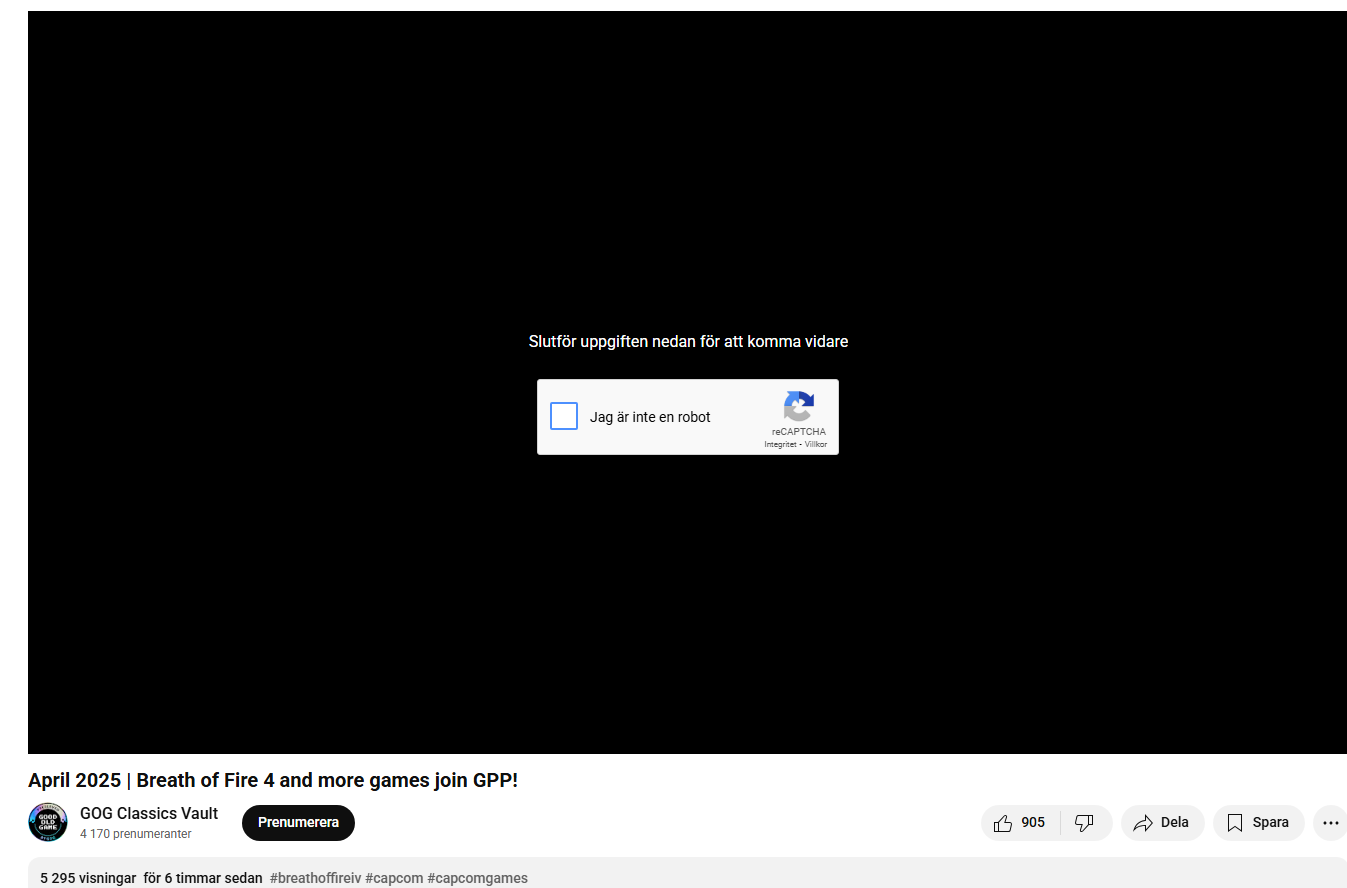Click the #breathoffireiv hashtag
This screenshot has height=888, width=1347.
click(315, 878)
